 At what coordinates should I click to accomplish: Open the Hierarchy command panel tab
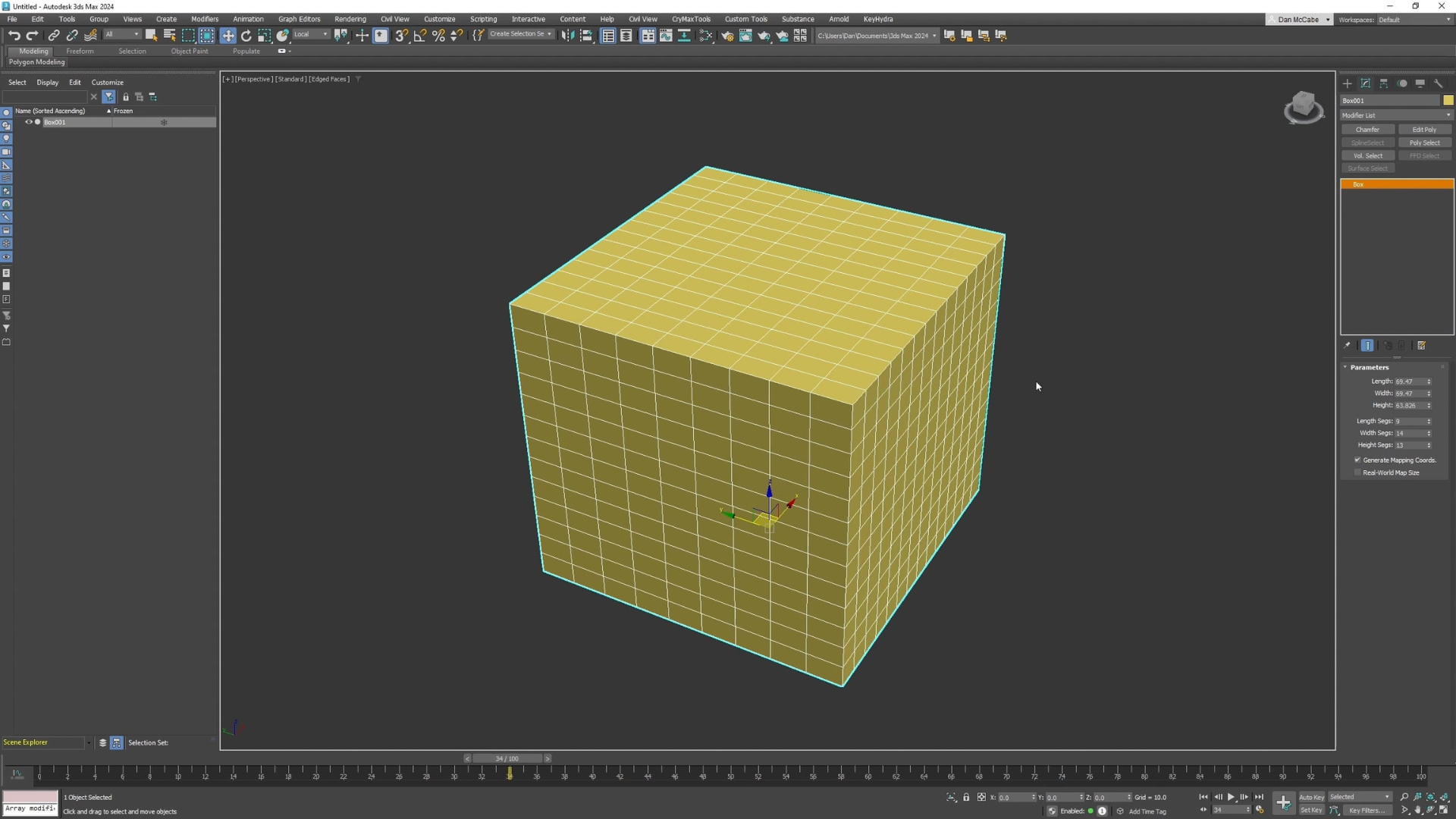(1384, 83)
